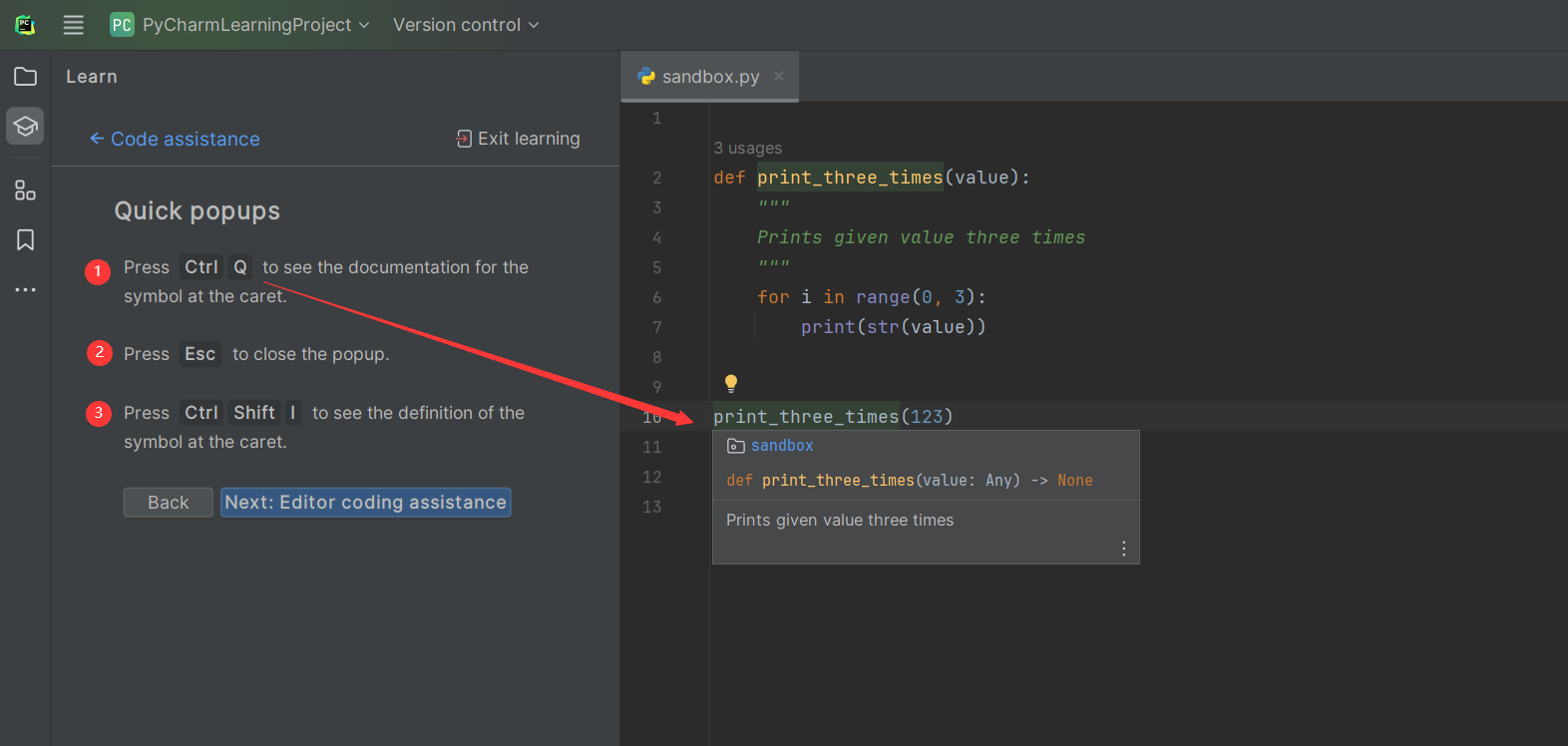Click line number 2 in the gutter
1568x746 pixels.
pos(656,178)
